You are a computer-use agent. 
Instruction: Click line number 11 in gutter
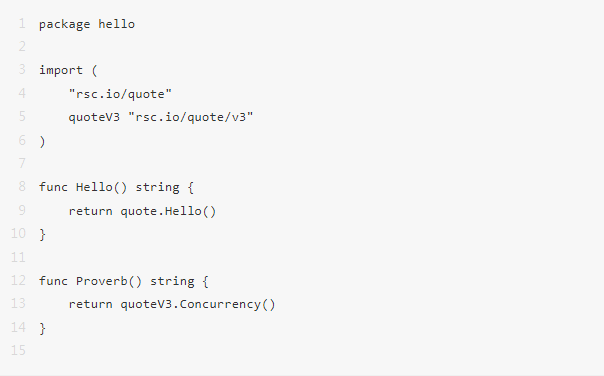click(x=18, y=257)
